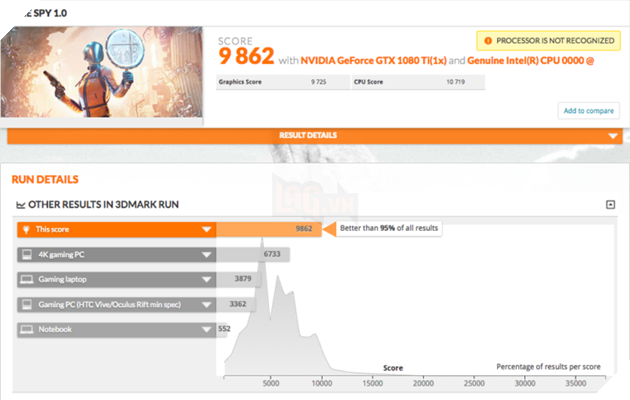Select the Gaming laptop label
Viewport: 630px width, 400px height.
[62, 280]
